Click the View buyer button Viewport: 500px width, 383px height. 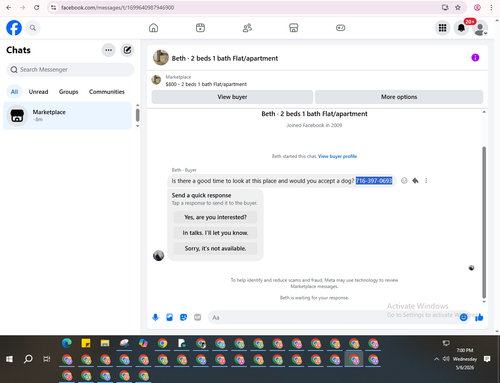(x=232, y=97)
